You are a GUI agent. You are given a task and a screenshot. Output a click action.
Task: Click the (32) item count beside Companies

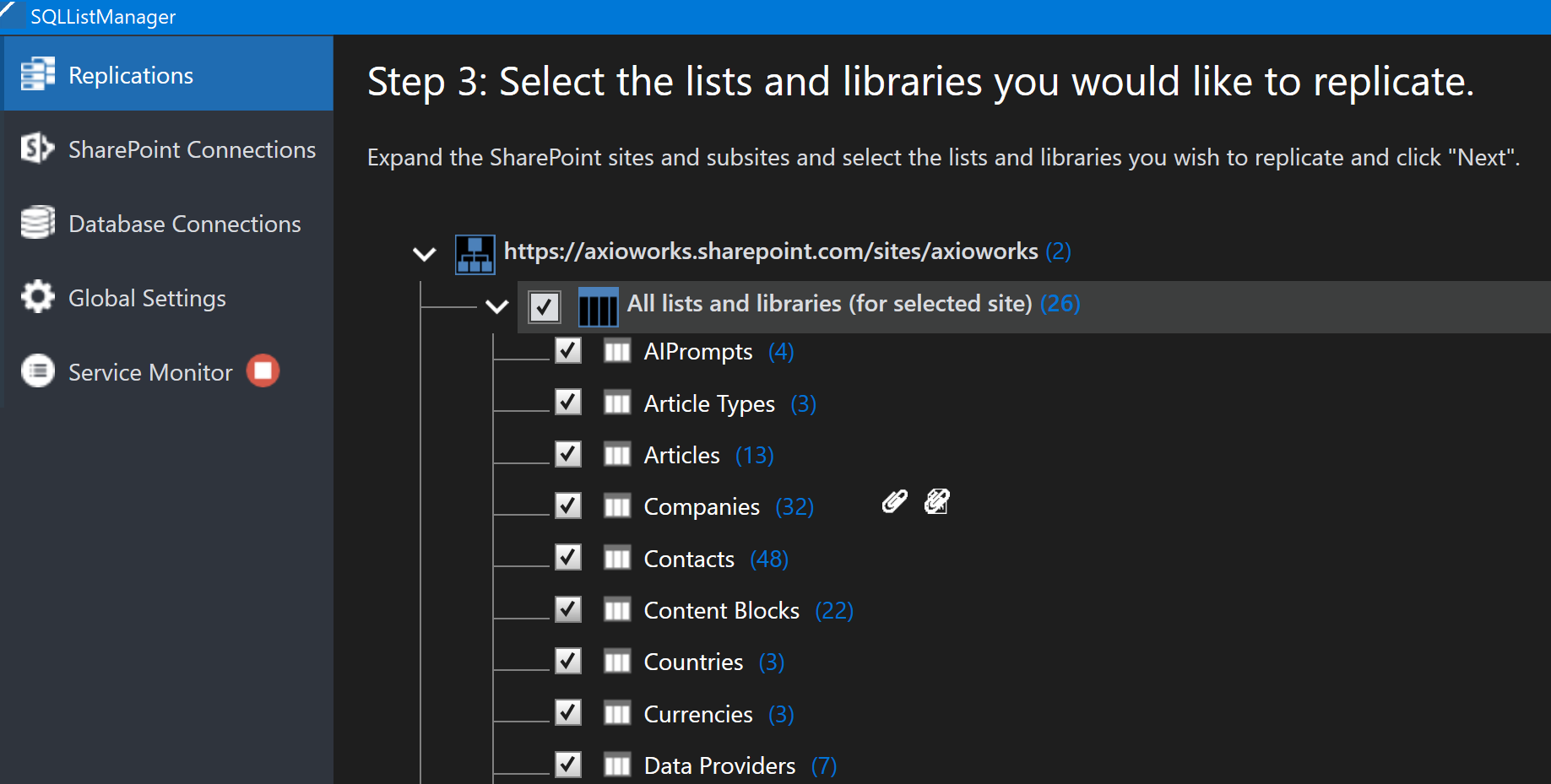click(793, 506)
